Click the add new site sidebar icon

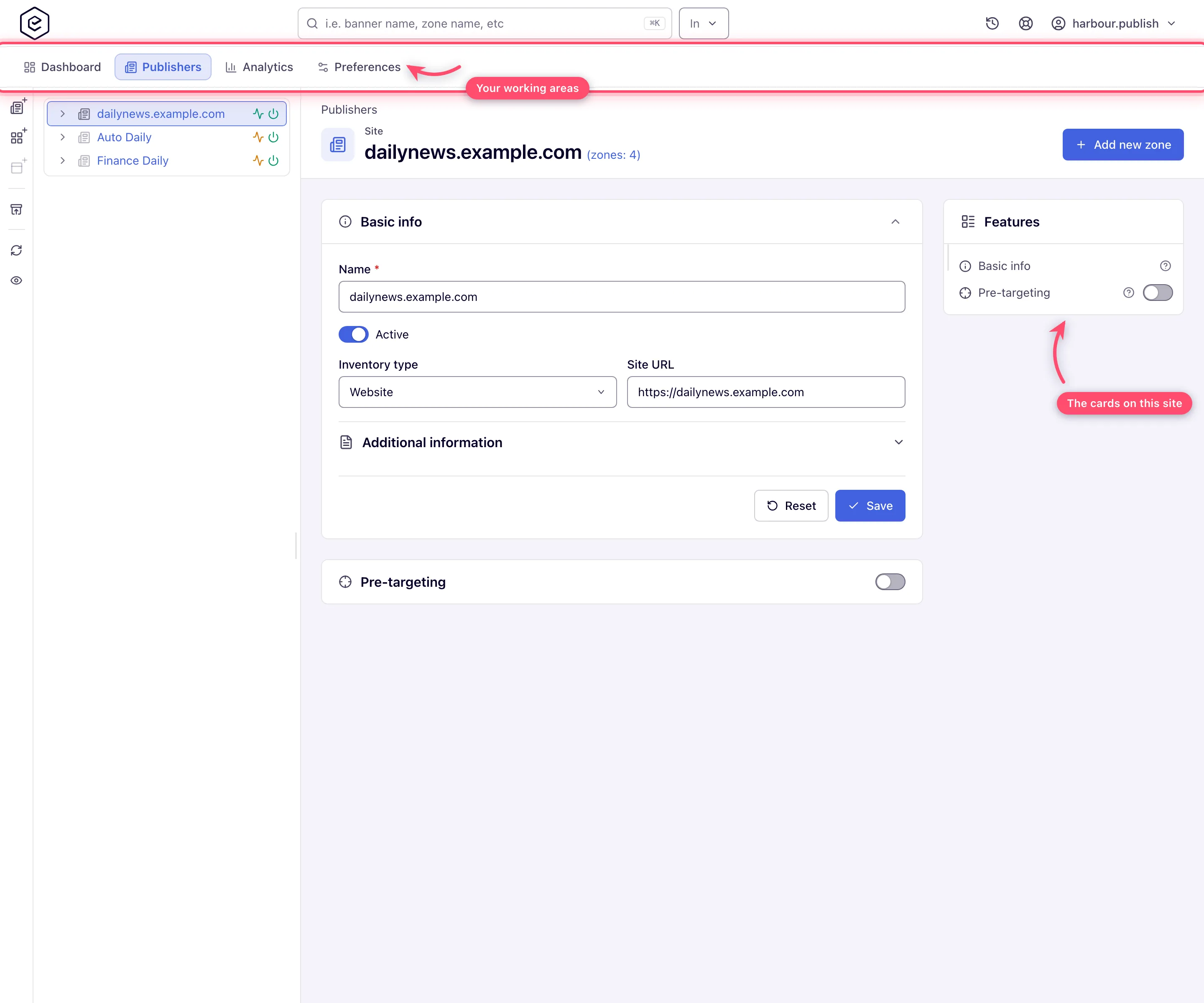tap(18, 106)
